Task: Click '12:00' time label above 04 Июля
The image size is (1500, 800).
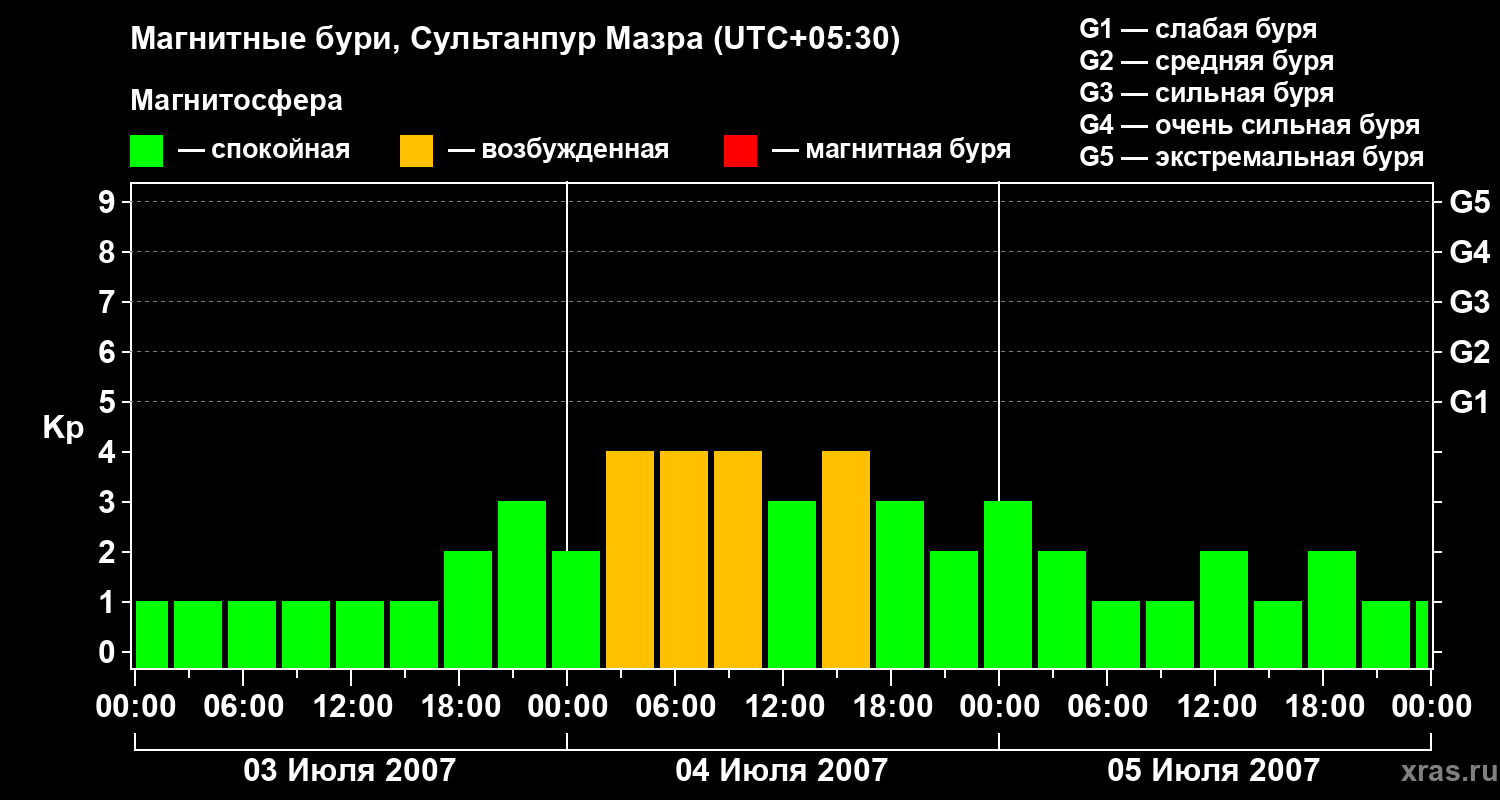Action: [x=783, y=707]
